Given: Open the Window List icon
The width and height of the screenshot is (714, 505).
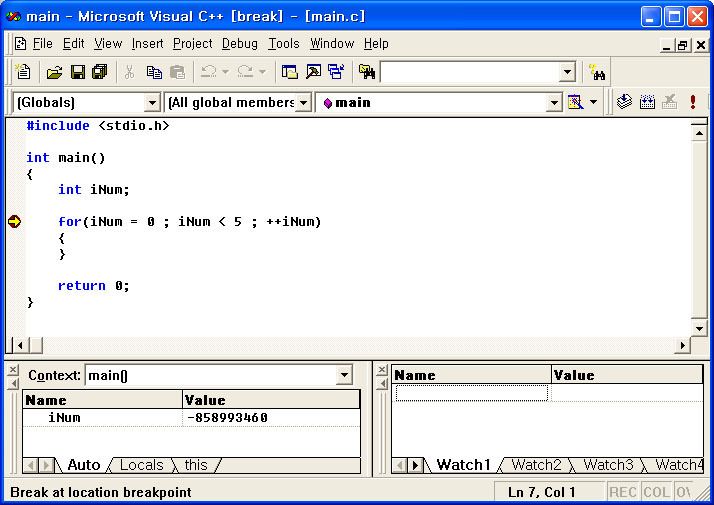Looking at the screenshot, I should 336,72.
